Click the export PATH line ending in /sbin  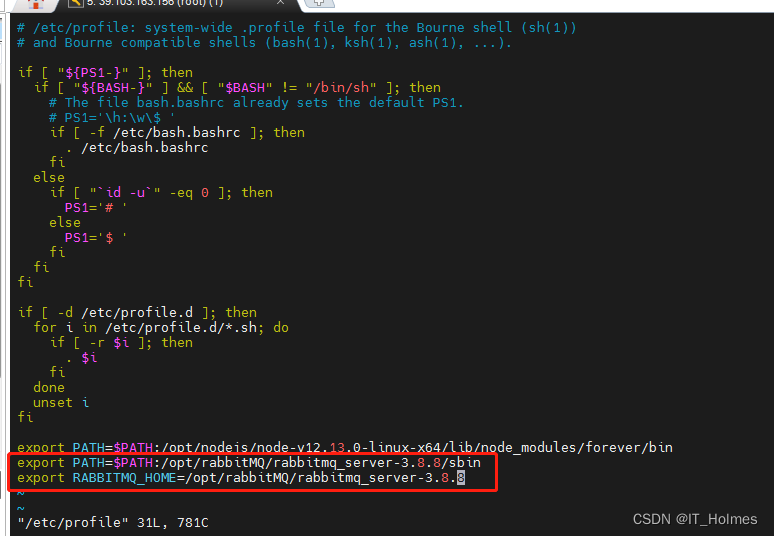coord(249,462)
